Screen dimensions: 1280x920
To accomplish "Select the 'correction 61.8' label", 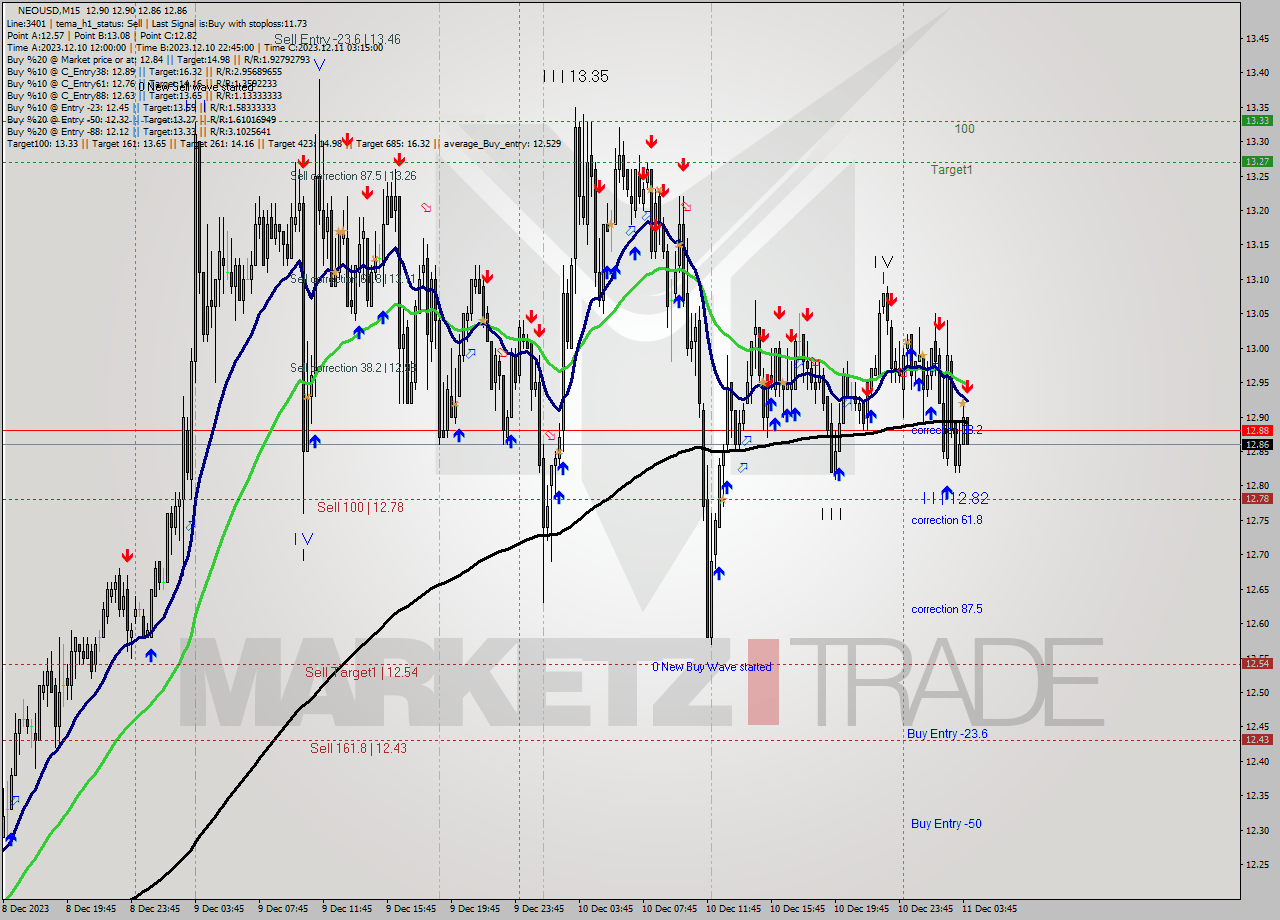I will [946, 520].
